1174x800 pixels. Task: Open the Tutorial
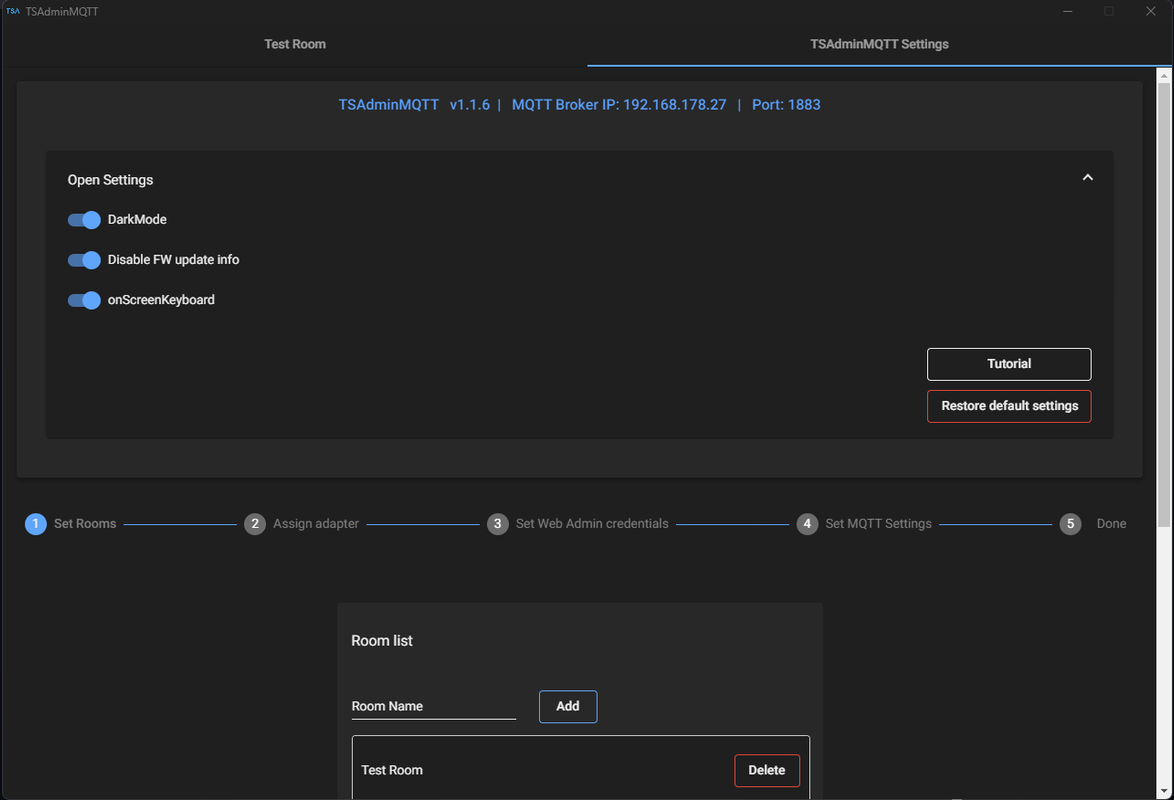pos(1009,364)
